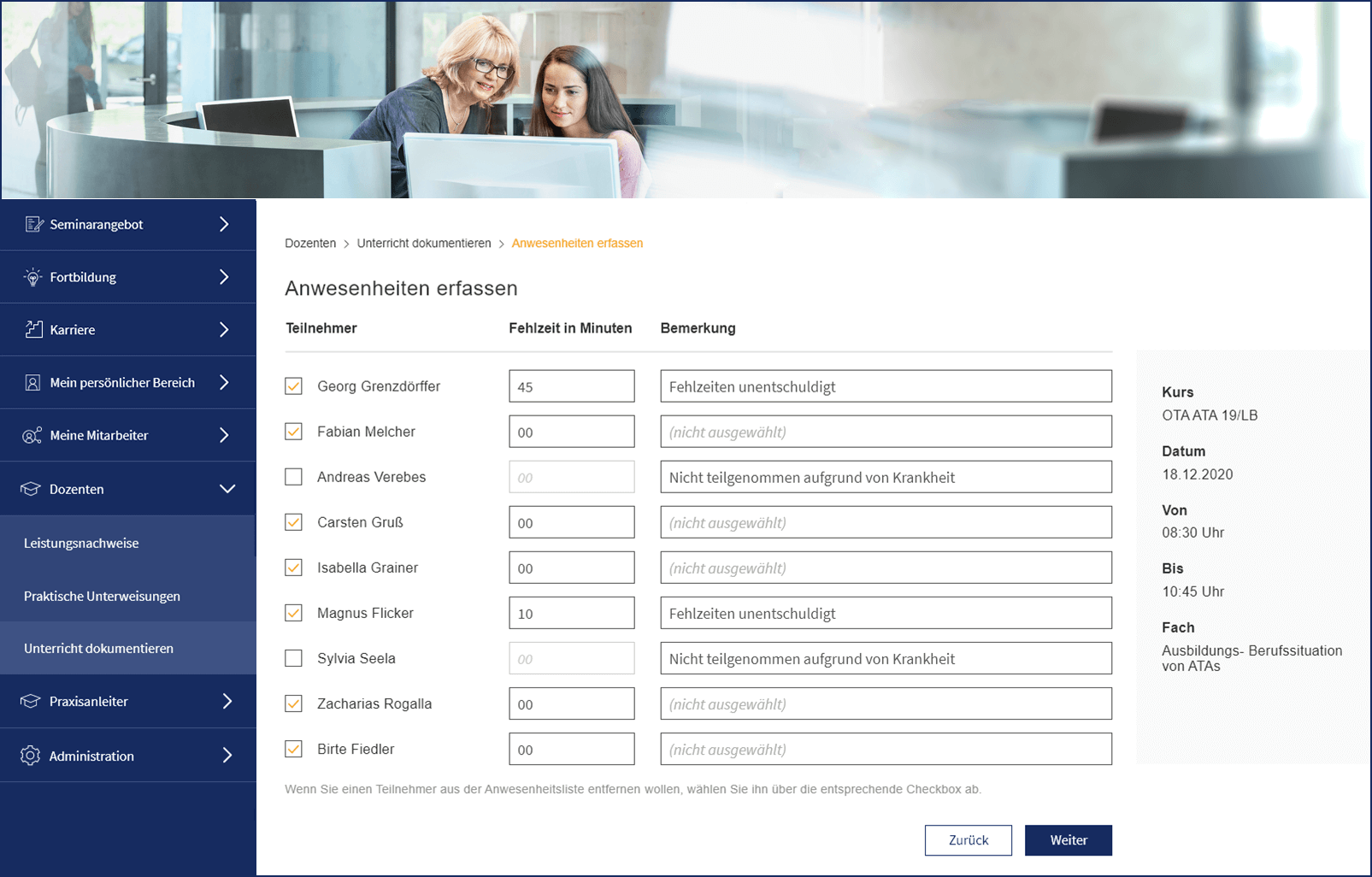This screenshot has width=1372, height=877.
Task: Edit Fehlzeit field for Isabella Grainer
Action: pyautogui.click(x=572, y=568)
